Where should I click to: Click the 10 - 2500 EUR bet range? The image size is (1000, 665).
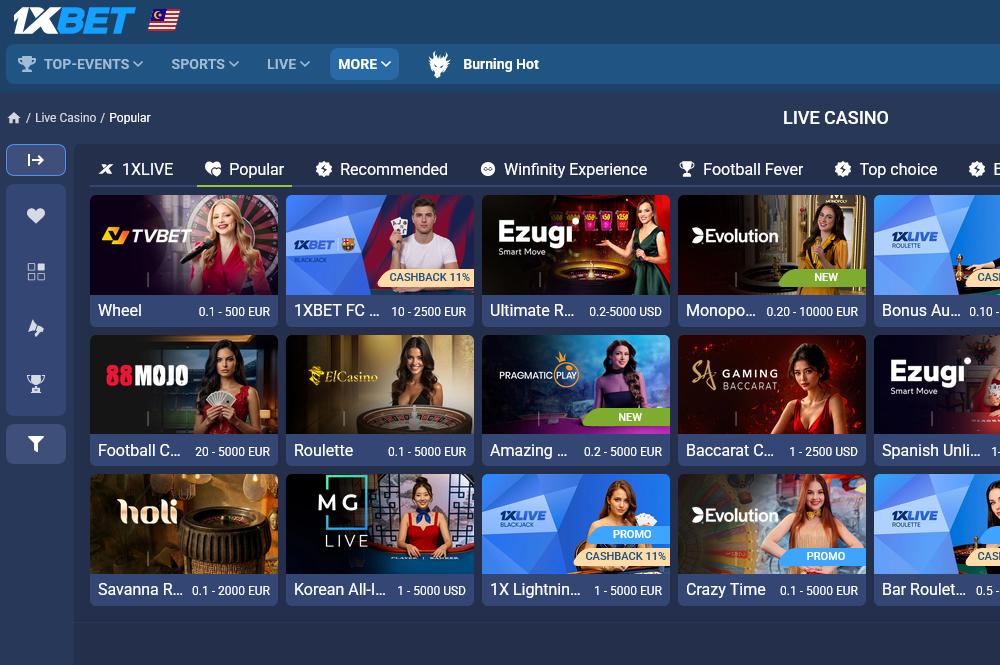[429, 312]
